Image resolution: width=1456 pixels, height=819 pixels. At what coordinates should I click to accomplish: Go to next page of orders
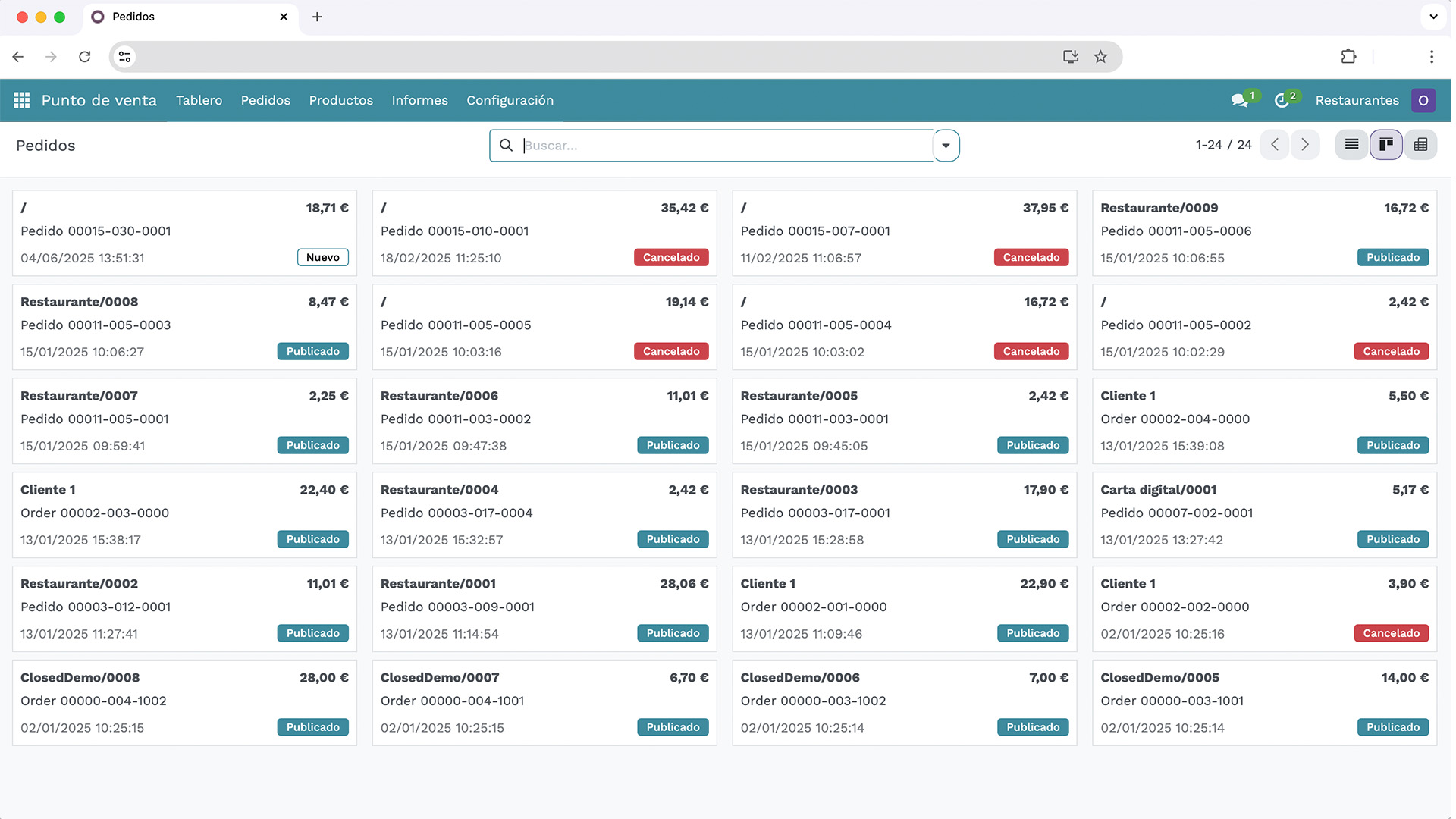pos(1305,144)
